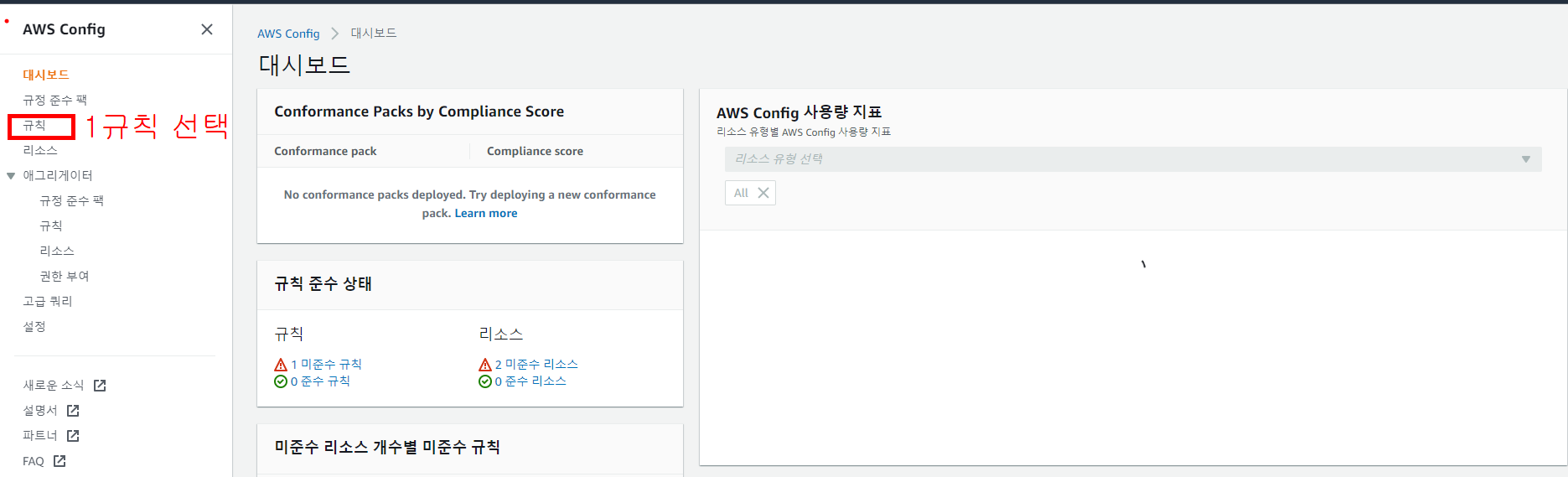Open the 리소스 유형 선택 dropdown
The height and width of the screenshot is (477, 1568).
tap(1133, 159)
